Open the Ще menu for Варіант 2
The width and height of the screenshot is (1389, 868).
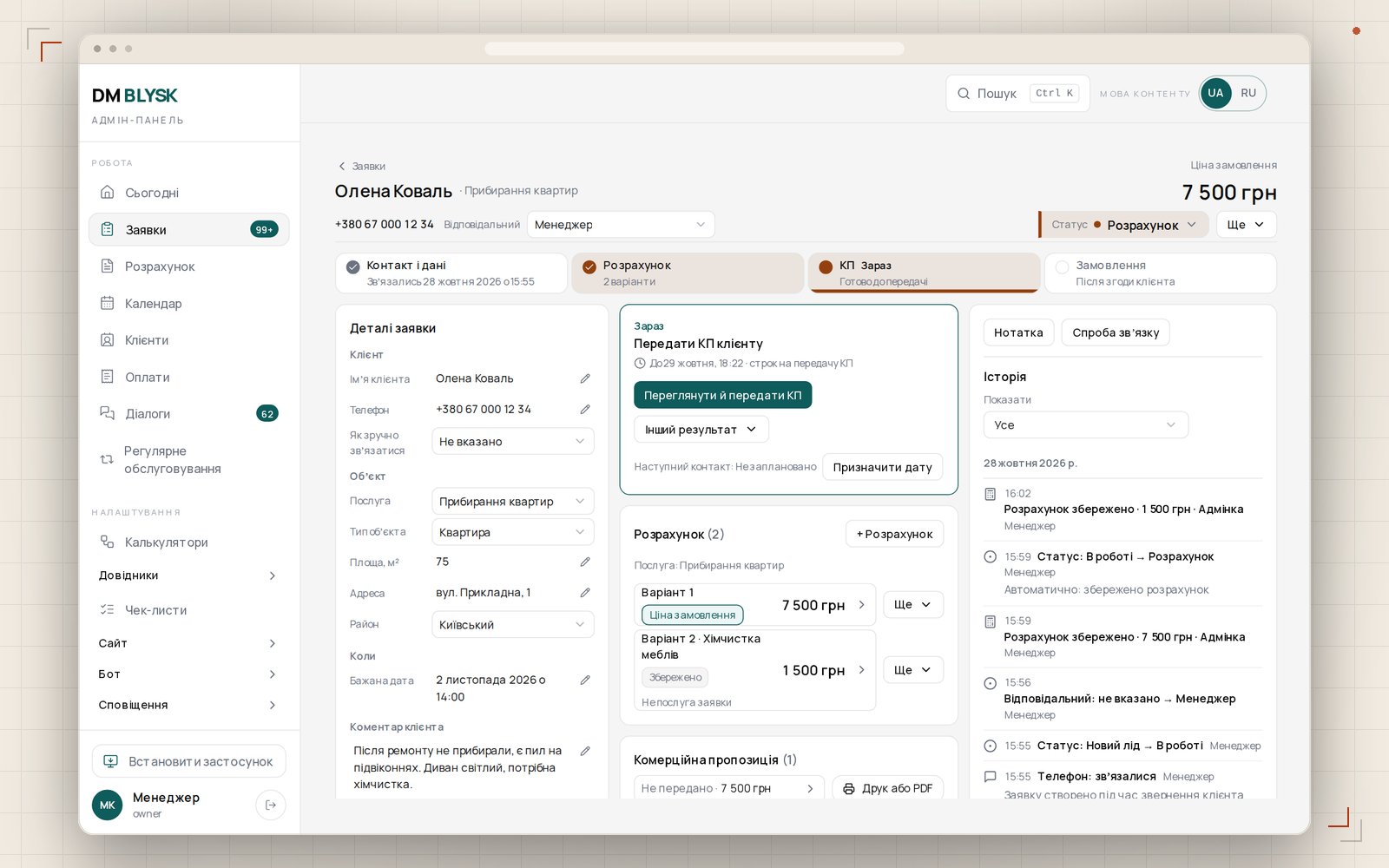click(913, 670)
